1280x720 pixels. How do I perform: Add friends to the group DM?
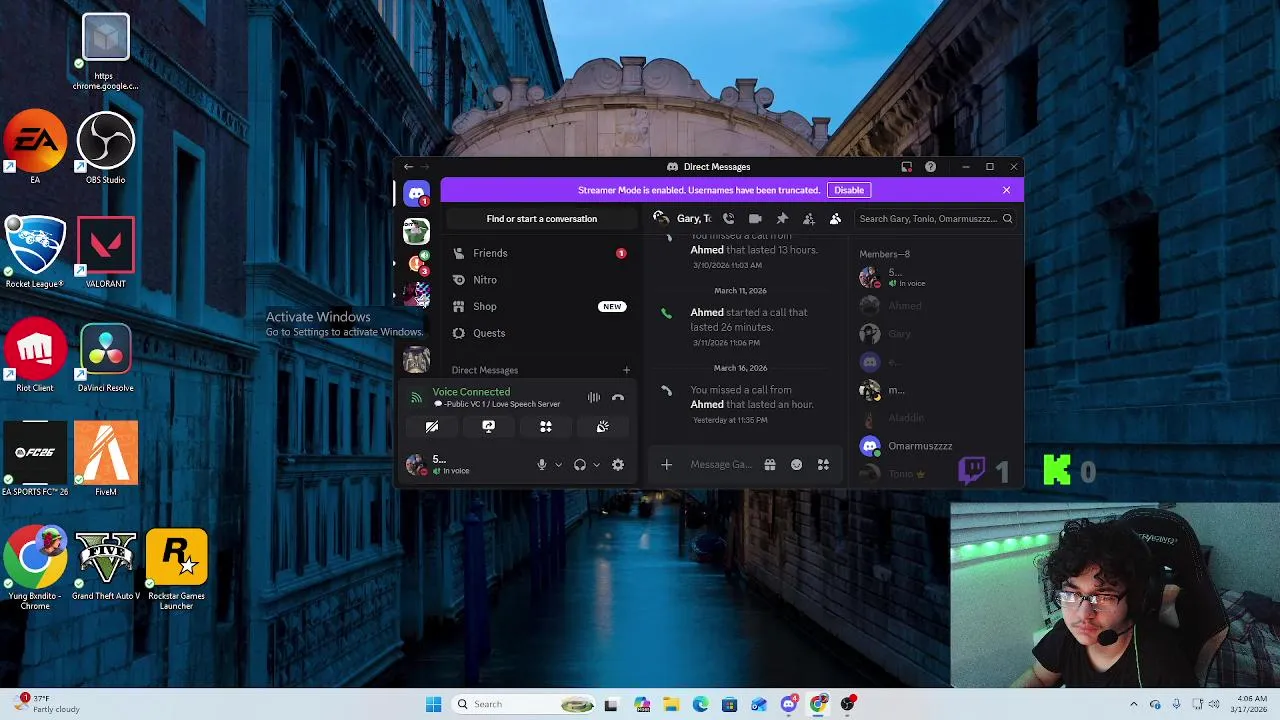[809, 218]
